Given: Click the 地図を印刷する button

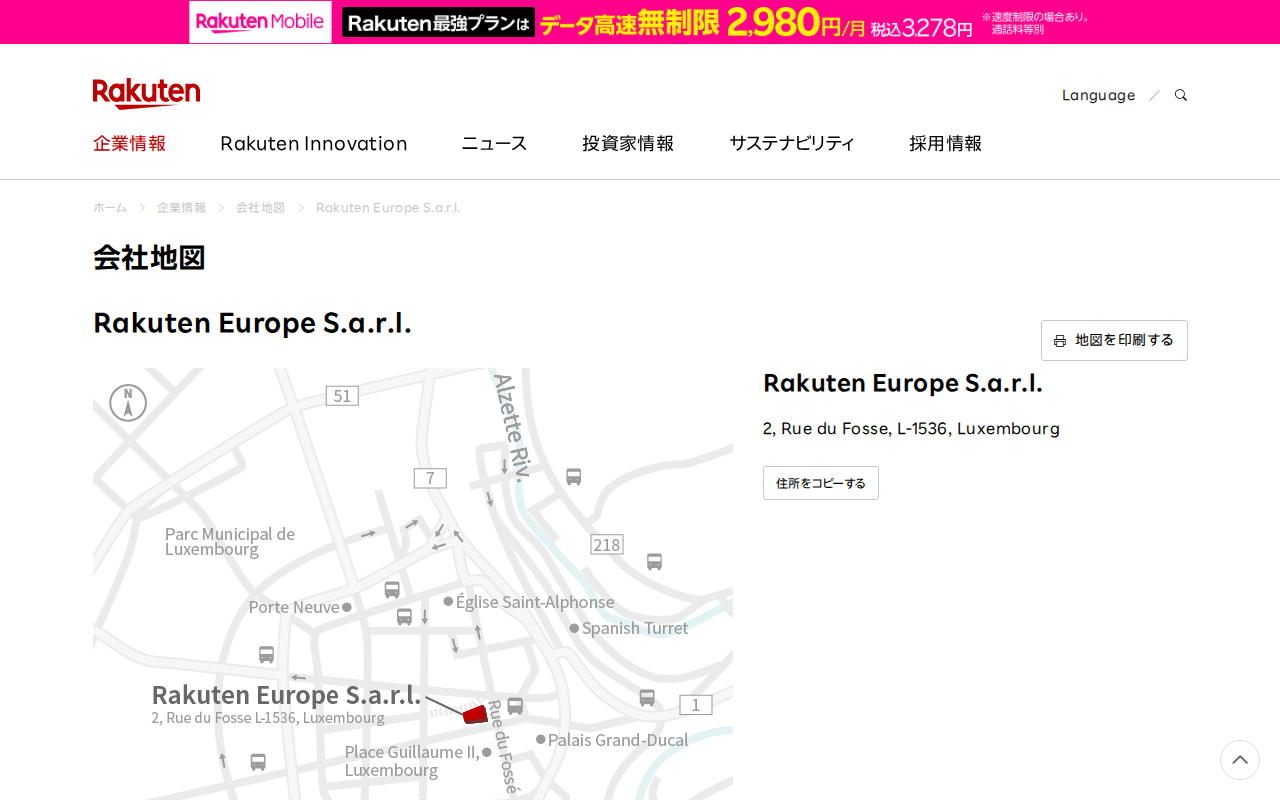Looking at the screenshot, I should tap(1114, 340).
